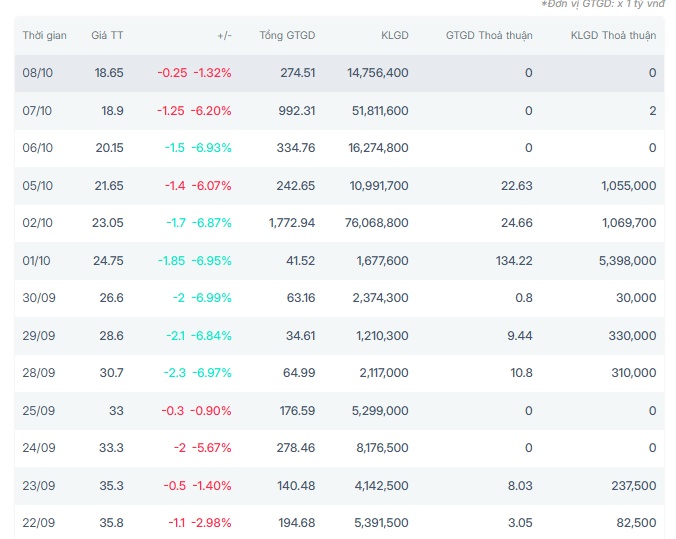Click volume 51,811,600
Image resolution: width=676 pixels, height=539 pixels.
[380, 111]
